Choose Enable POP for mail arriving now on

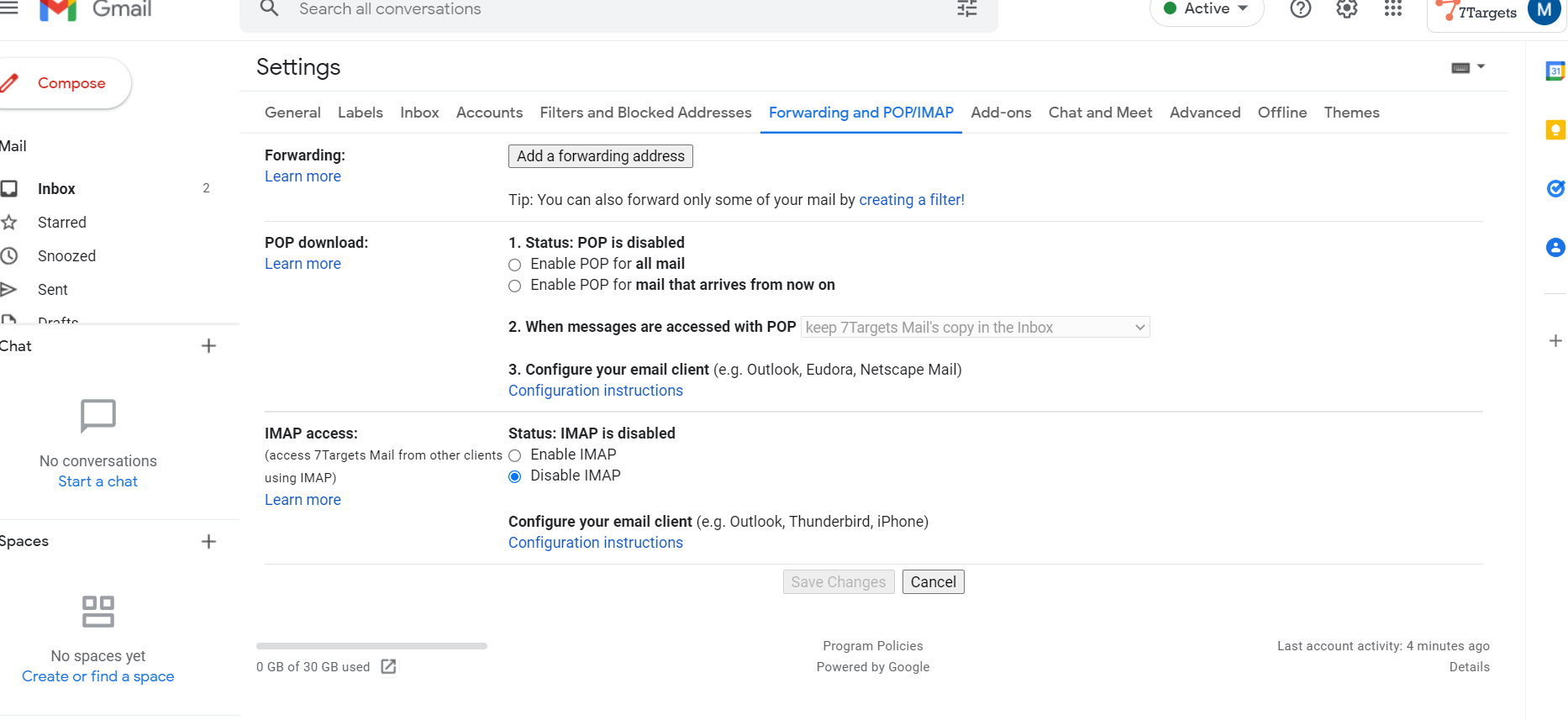click(x=515, y=286)
